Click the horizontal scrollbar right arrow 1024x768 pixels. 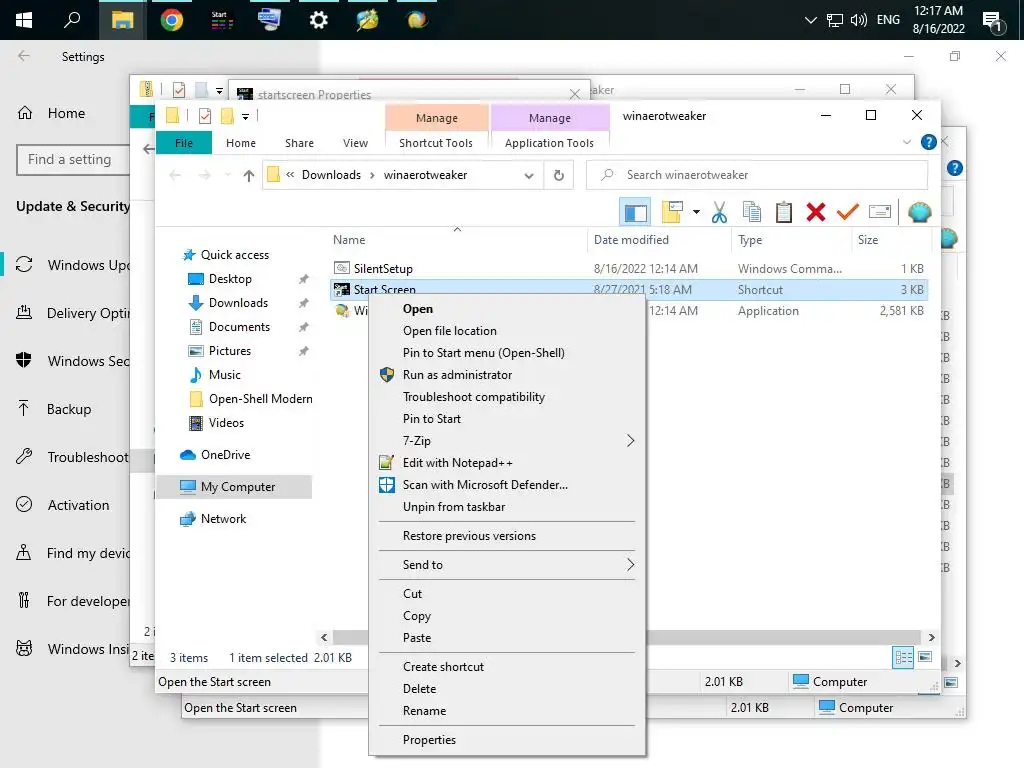point(931,637)
